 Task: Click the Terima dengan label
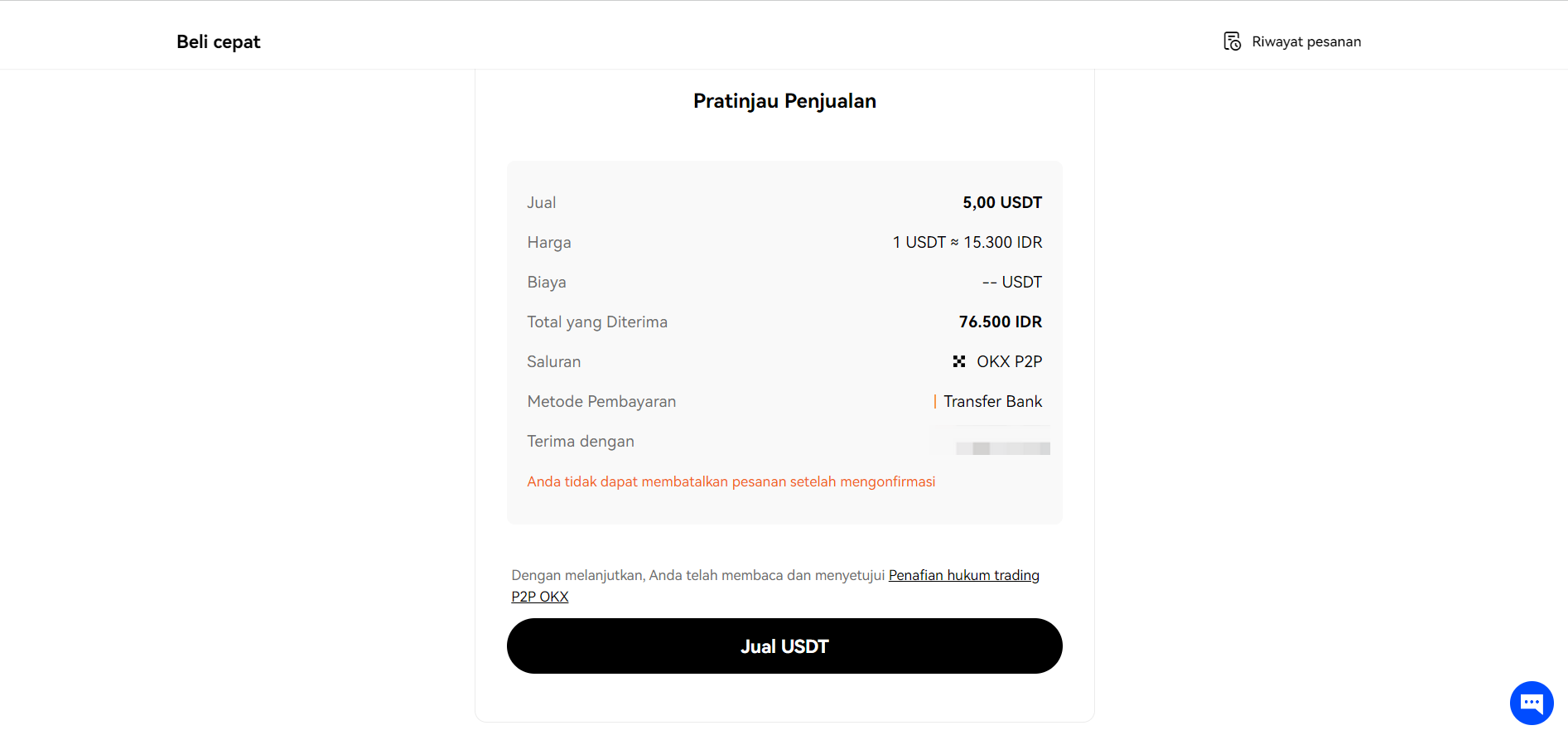pyautogui.click(x=581, y=442)
